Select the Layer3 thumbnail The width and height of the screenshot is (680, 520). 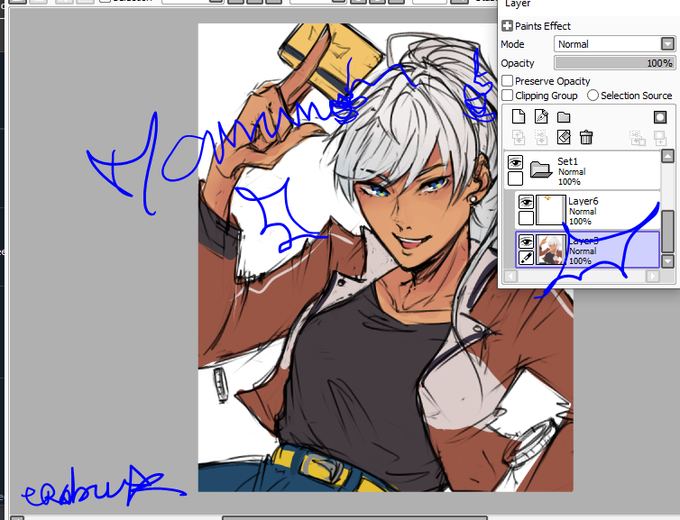coord(551,249)
